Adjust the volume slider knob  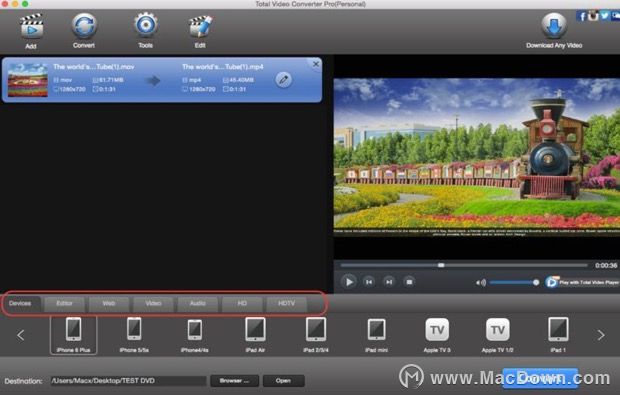[536, 282]
